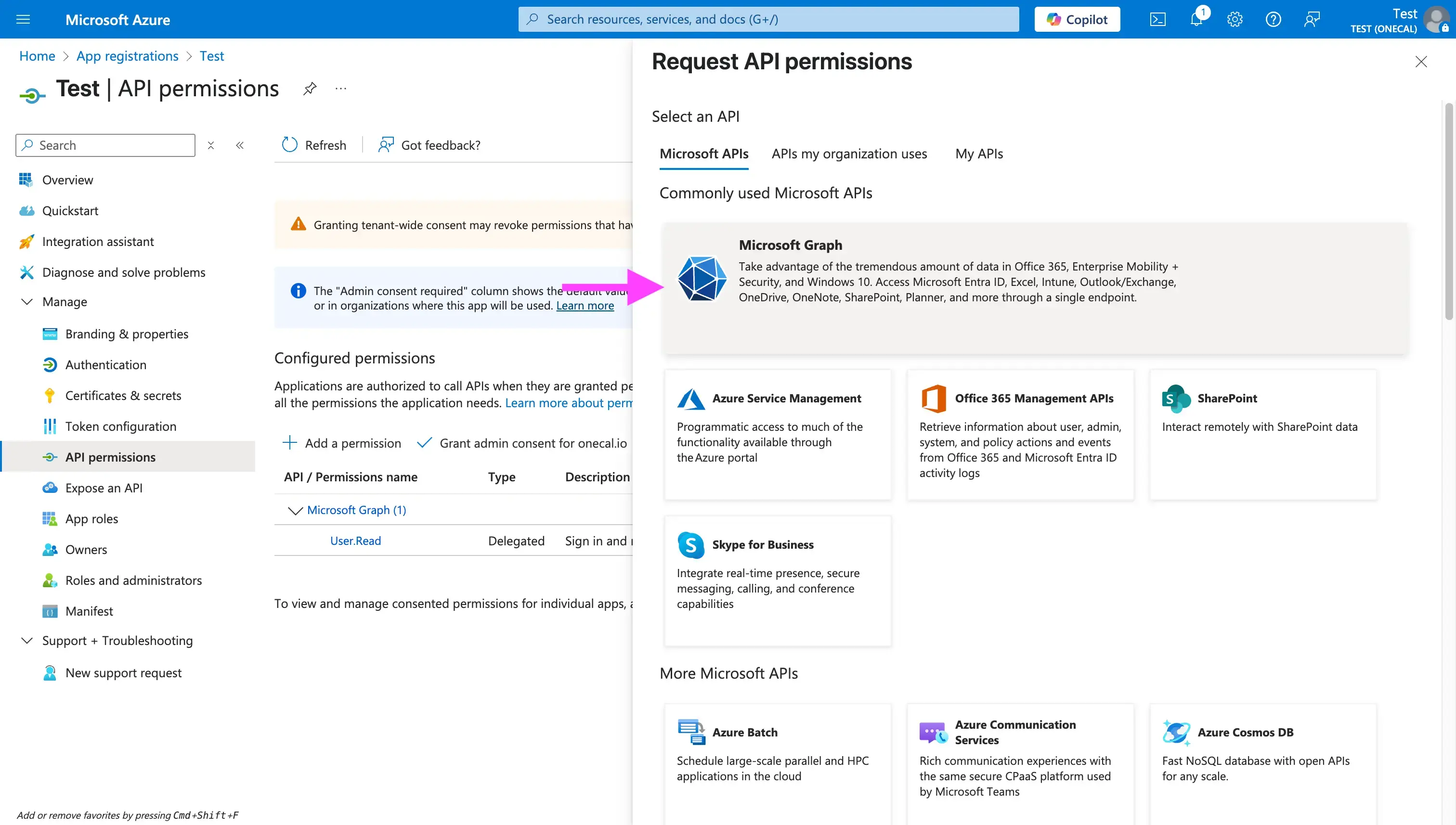The image size is (1456, 825).
Task: Open Diagnose and solve problems
Action: (124, 272)
